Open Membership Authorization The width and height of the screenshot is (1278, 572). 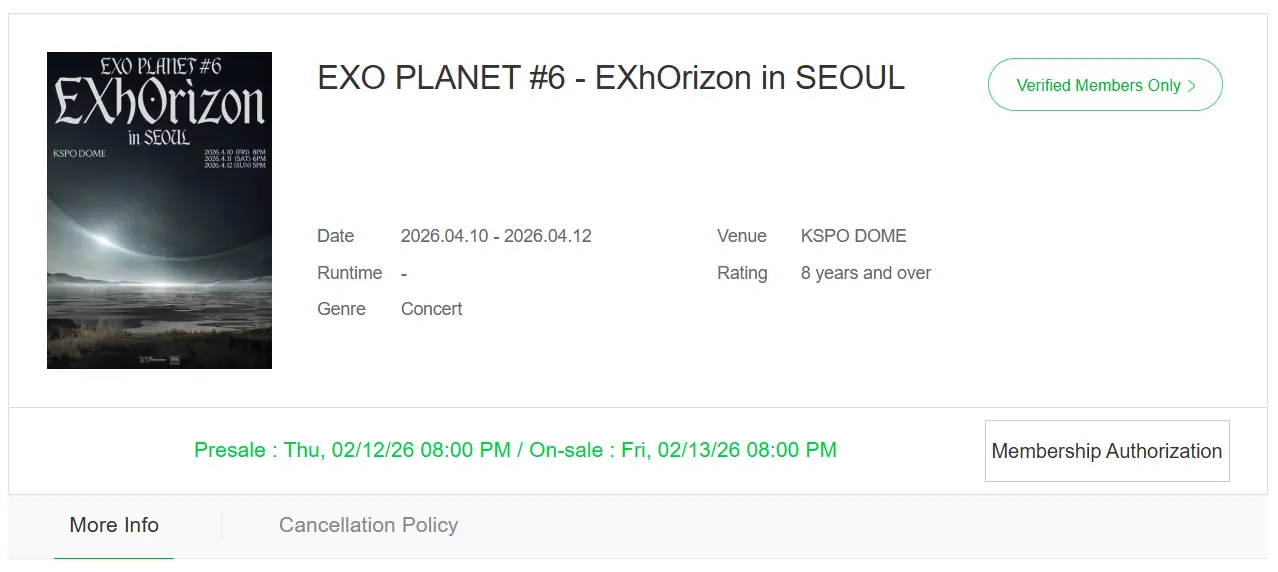pos(1106,451)
